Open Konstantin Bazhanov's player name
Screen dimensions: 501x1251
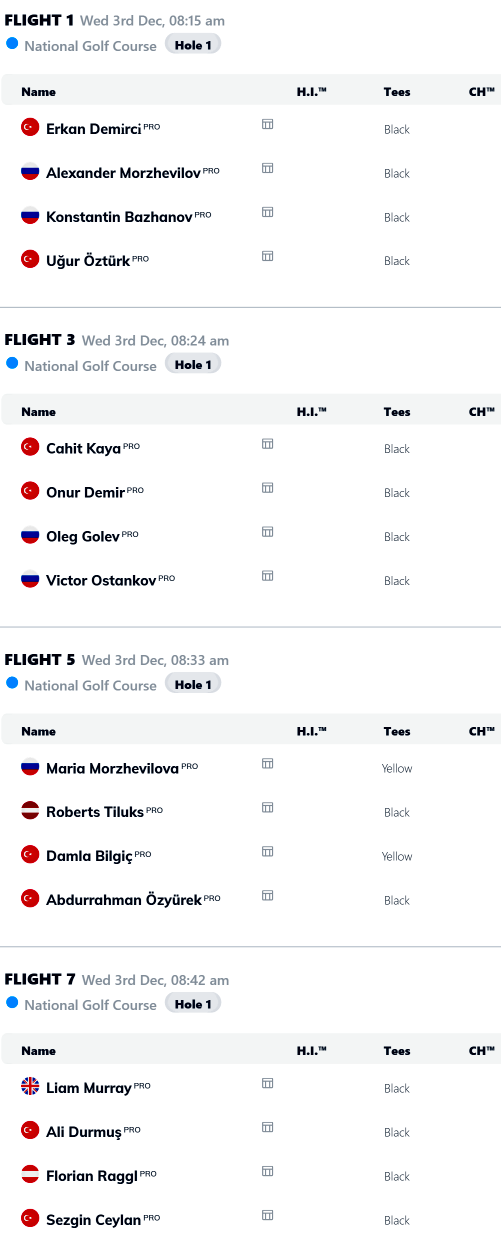(119, 216)
